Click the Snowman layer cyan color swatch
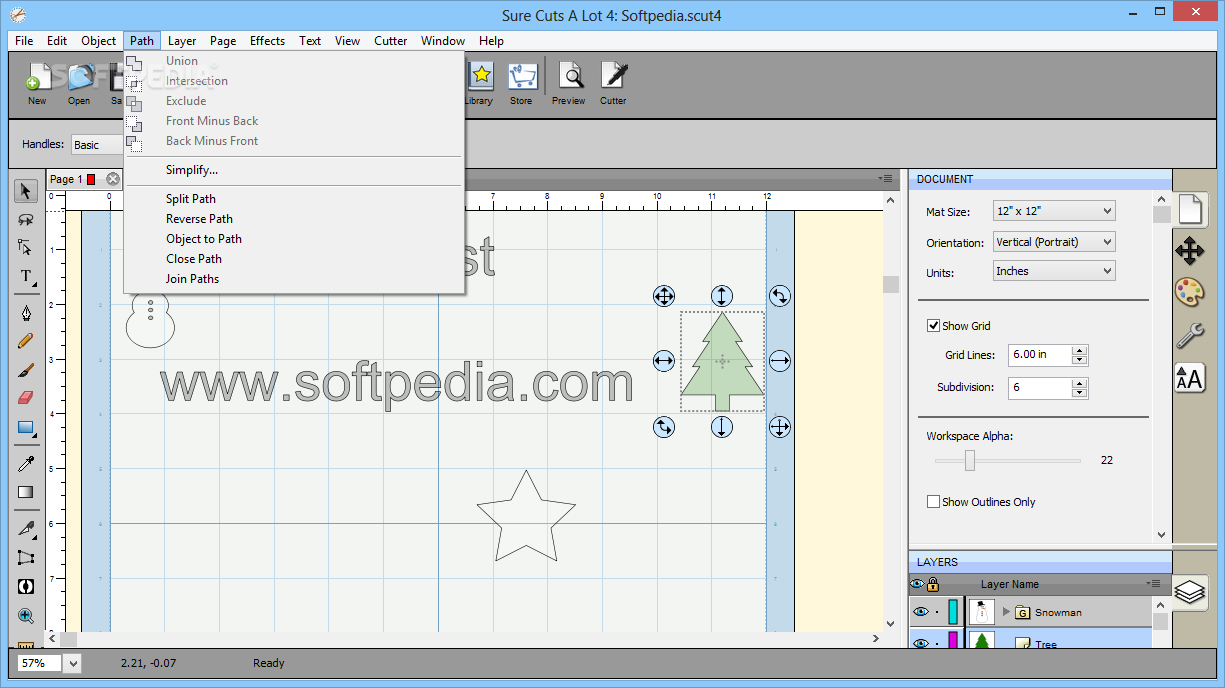Viewport: 1225px width, 688px height. point(953,612)
